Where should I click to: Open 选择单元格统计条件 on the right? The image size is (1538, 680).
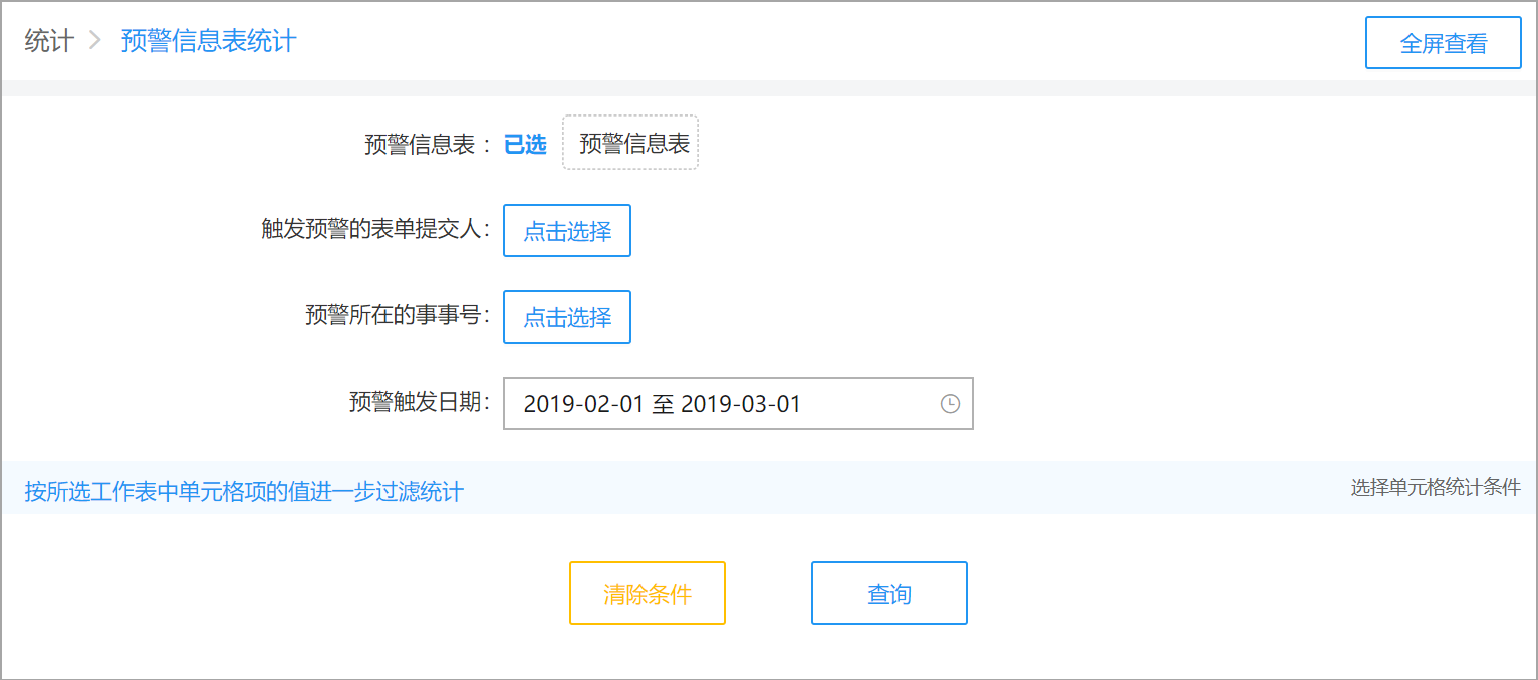(x=1435, y=487)
